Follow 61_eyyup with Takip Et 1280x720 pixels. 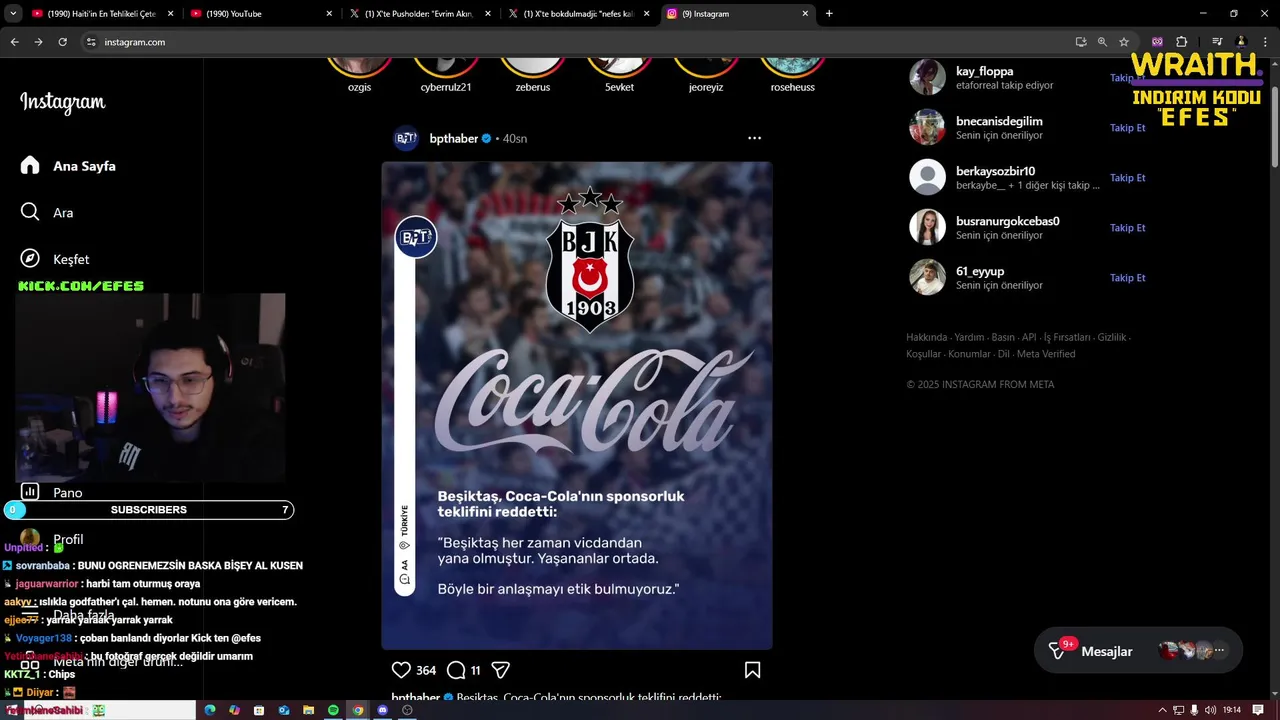[x=1127, y=278]
